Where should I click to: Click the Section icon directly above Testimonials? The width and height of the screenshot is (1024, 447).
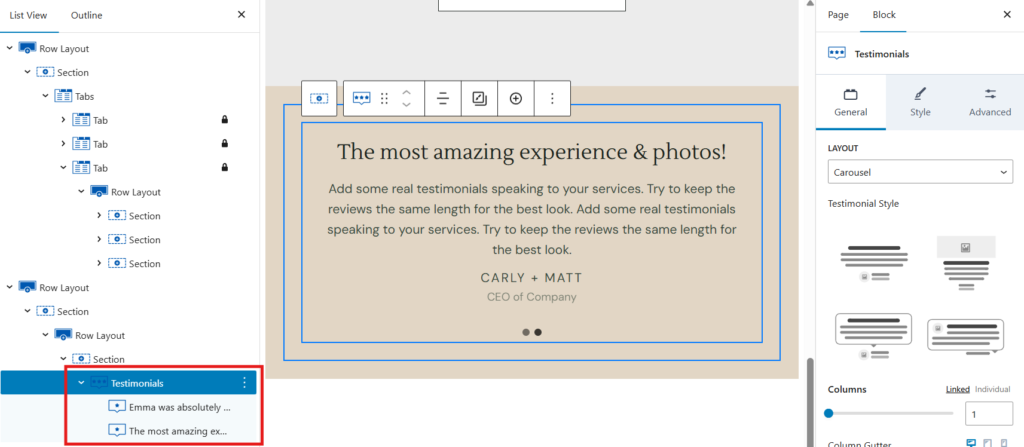[x=81, y=359]
